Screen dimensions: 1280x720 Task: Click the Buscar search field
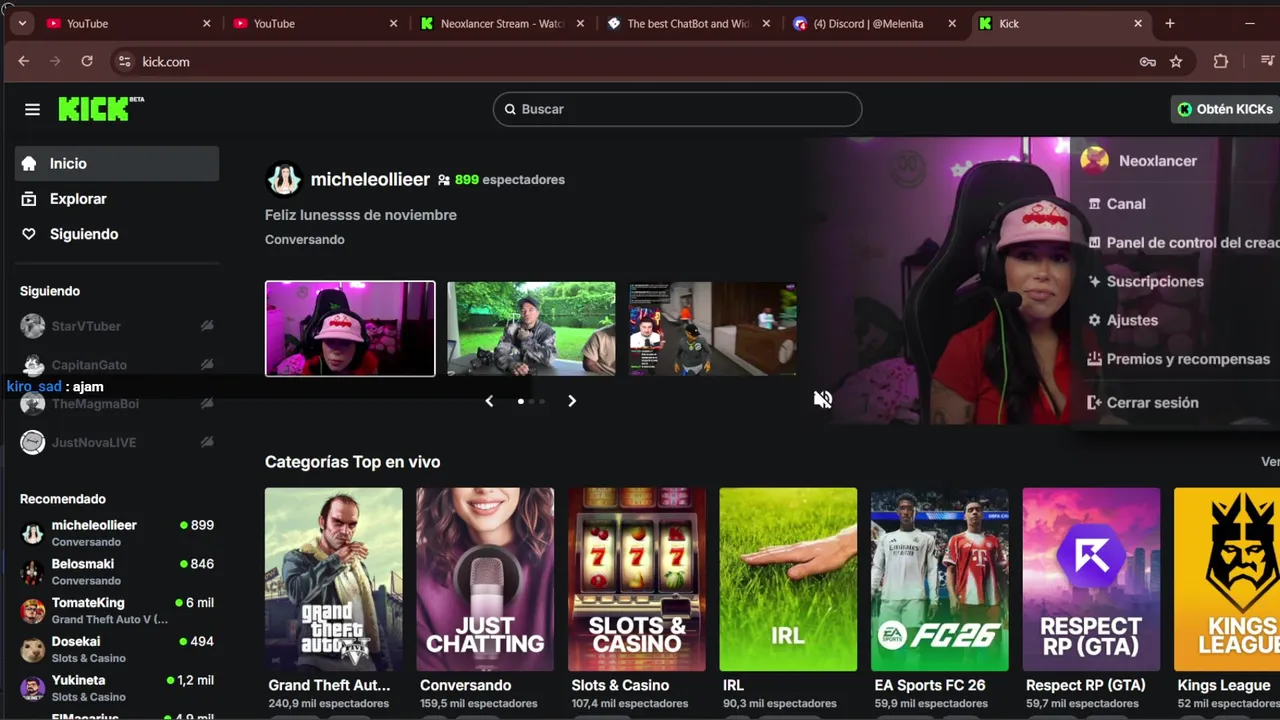[x=677, y=109]
